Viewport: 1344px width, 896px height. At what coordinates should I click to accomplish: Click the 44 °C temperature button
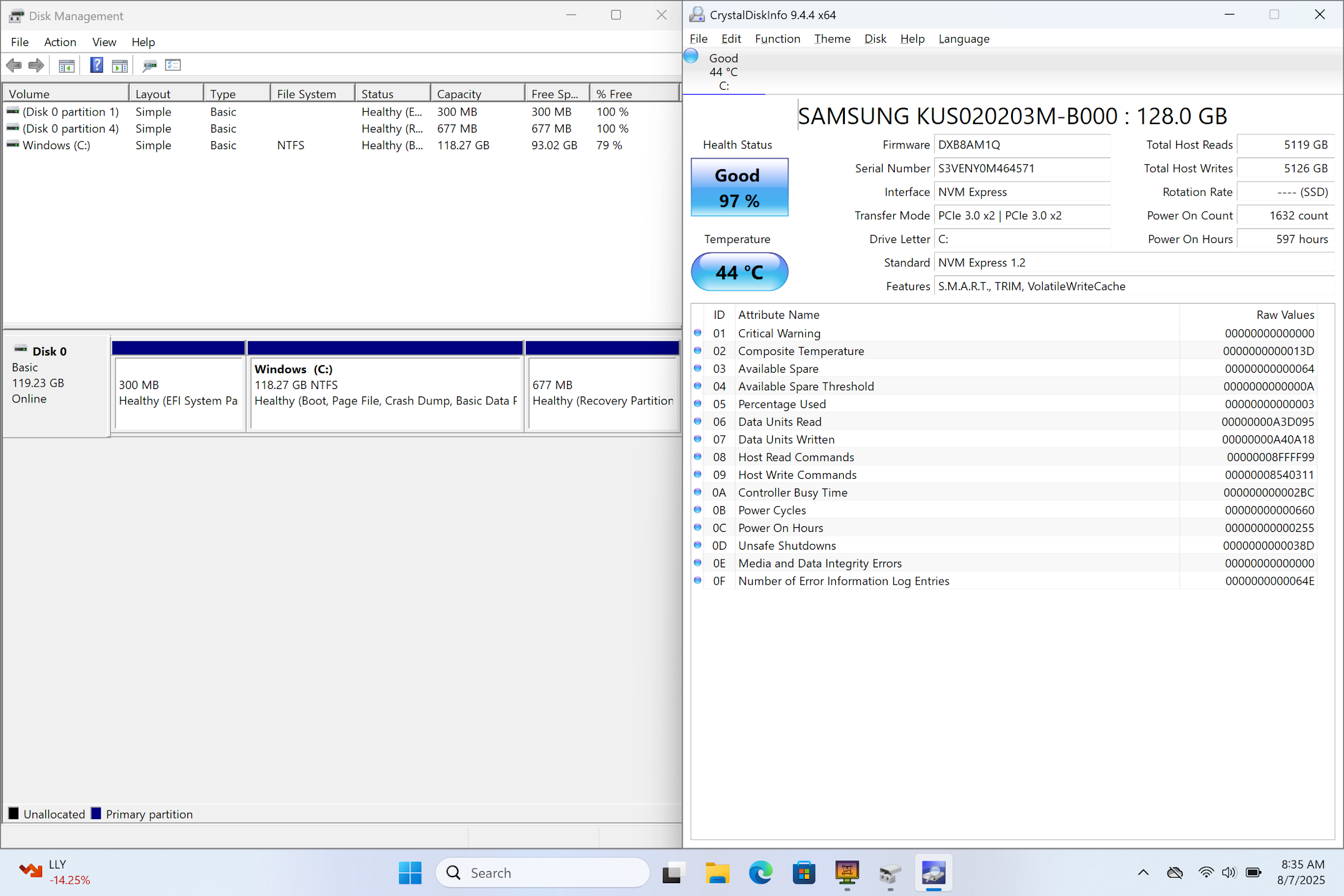pos(739,272)
